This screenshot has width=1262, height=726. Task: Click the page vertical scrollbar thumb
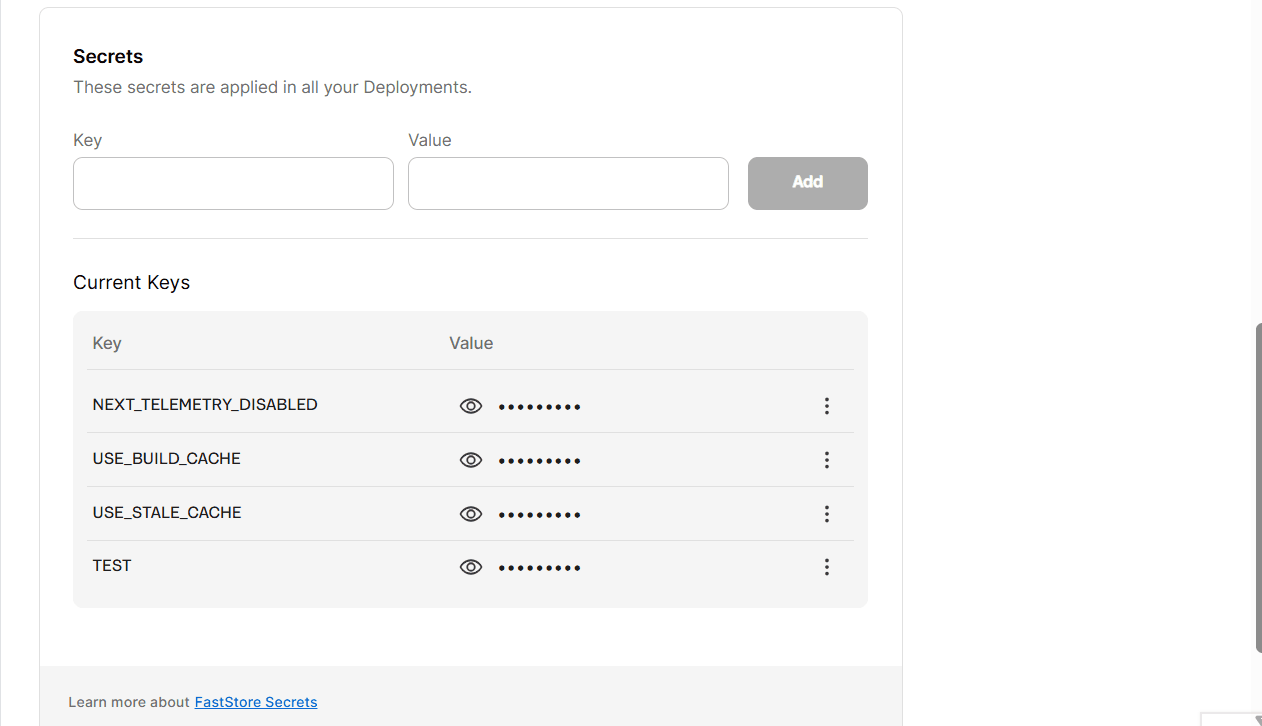coord(1258,487)
